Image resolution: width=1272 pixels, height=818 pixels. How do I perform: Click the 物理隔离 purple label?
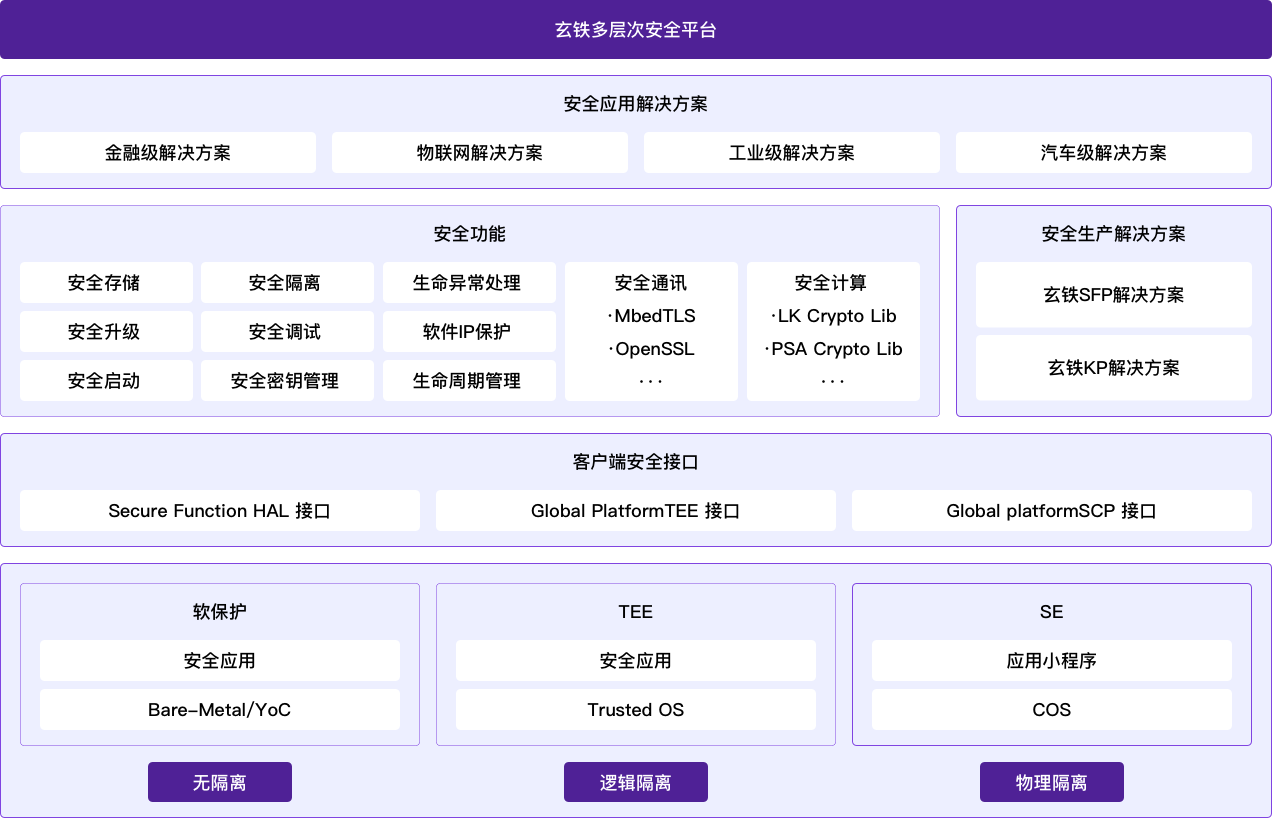(1052, 782)
